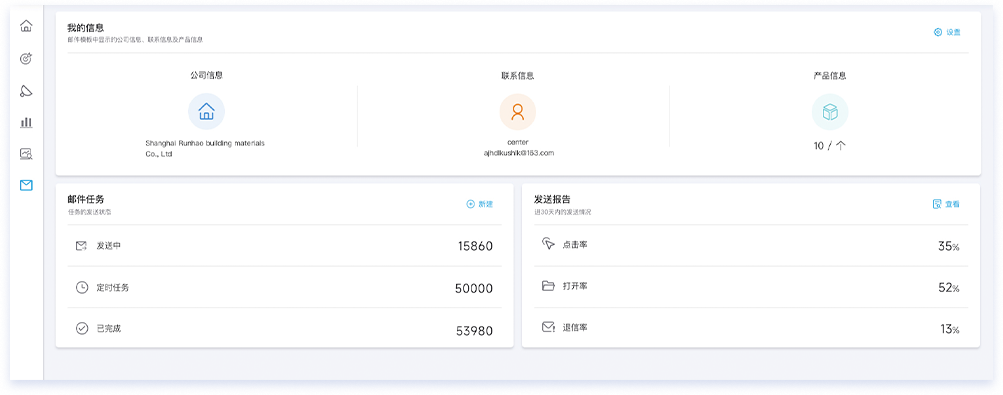The width and height of the screenshot is (1003, 395).
Task: Click the 产品信息 heading
Action: tap(830, 75)
